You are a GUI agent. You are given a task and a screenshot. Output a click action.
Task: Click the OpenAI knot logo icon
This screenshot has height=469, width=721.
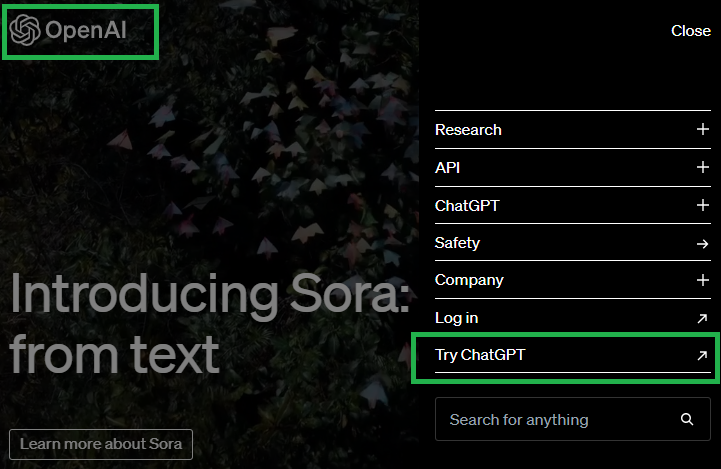coord(25,30)
